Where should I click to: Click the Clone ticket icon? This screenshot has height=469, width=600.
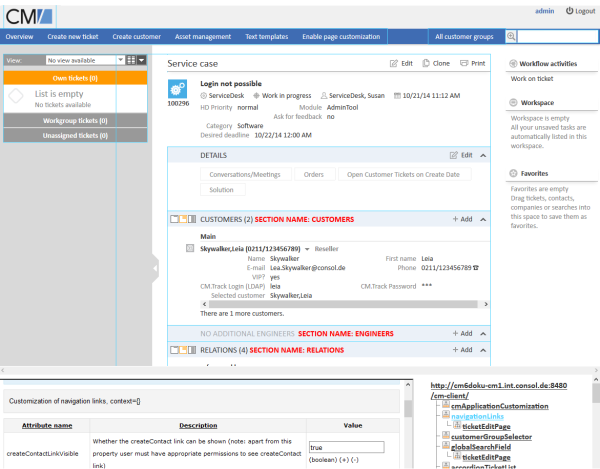point(427,63)
